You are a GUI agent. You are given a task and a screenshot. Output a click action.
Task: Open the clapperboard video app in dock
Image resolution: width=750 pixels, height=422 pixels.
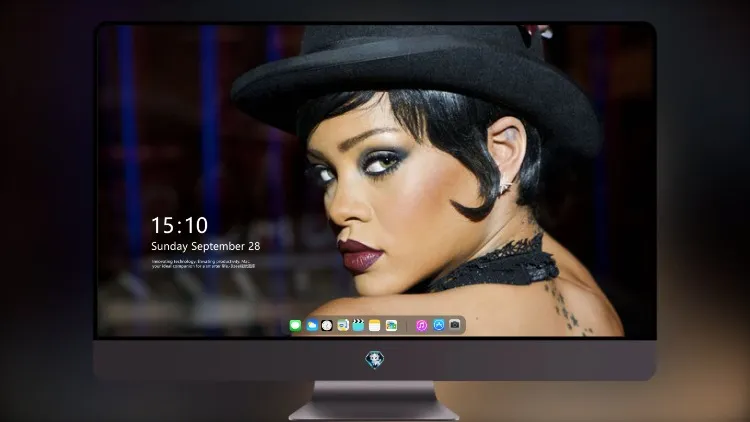(358, 325)
